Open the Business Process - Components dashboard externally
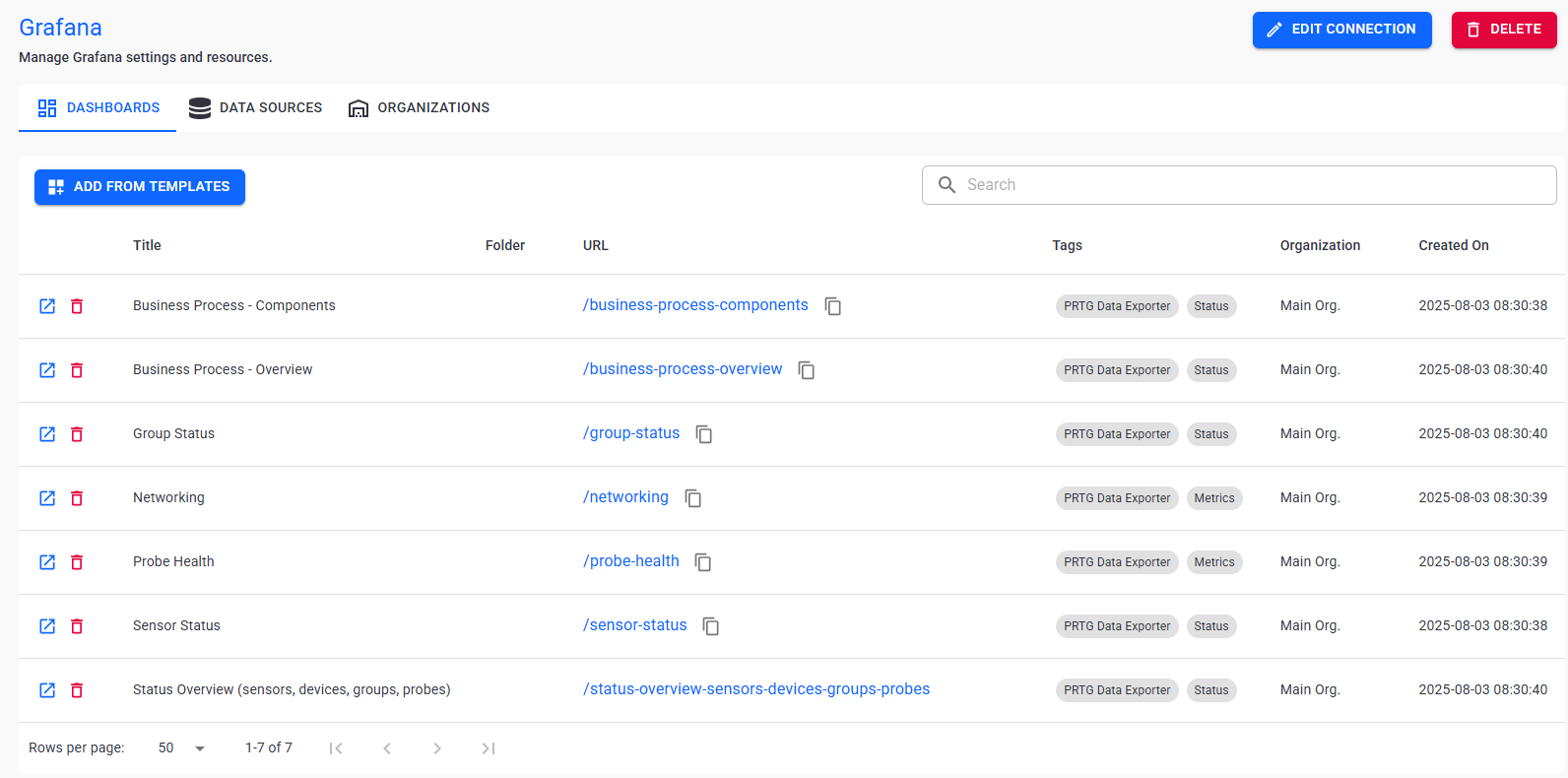 click(x=47, y=306)
